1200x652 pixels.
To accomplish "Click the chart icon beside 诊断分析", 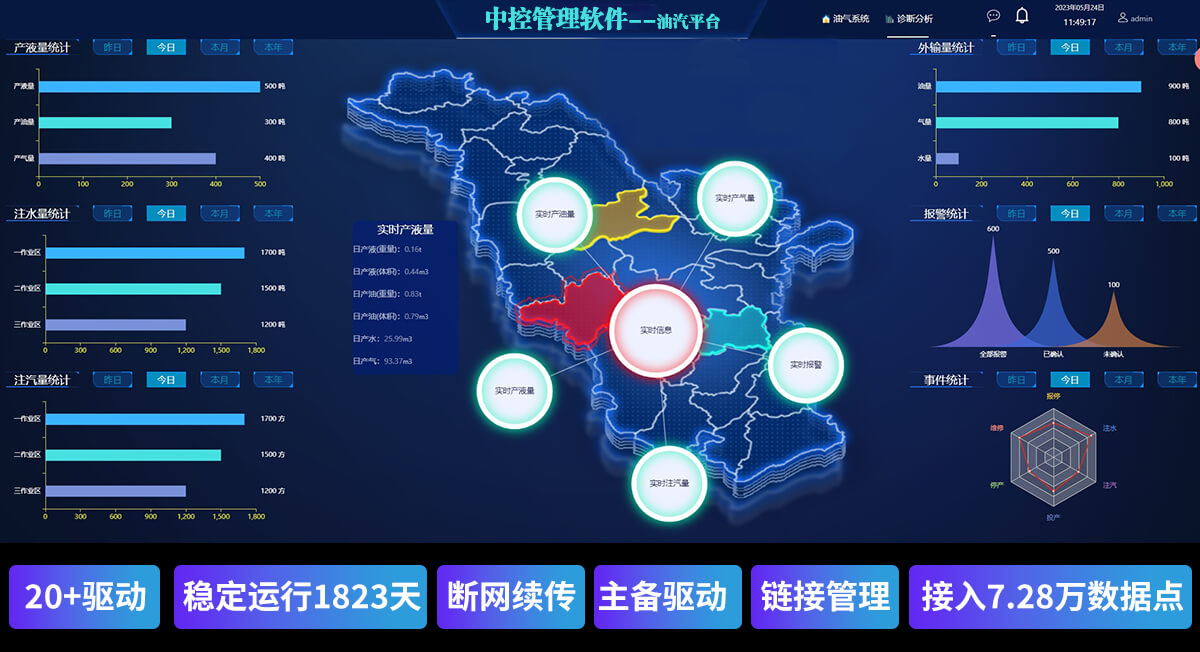I will (889, 19).
